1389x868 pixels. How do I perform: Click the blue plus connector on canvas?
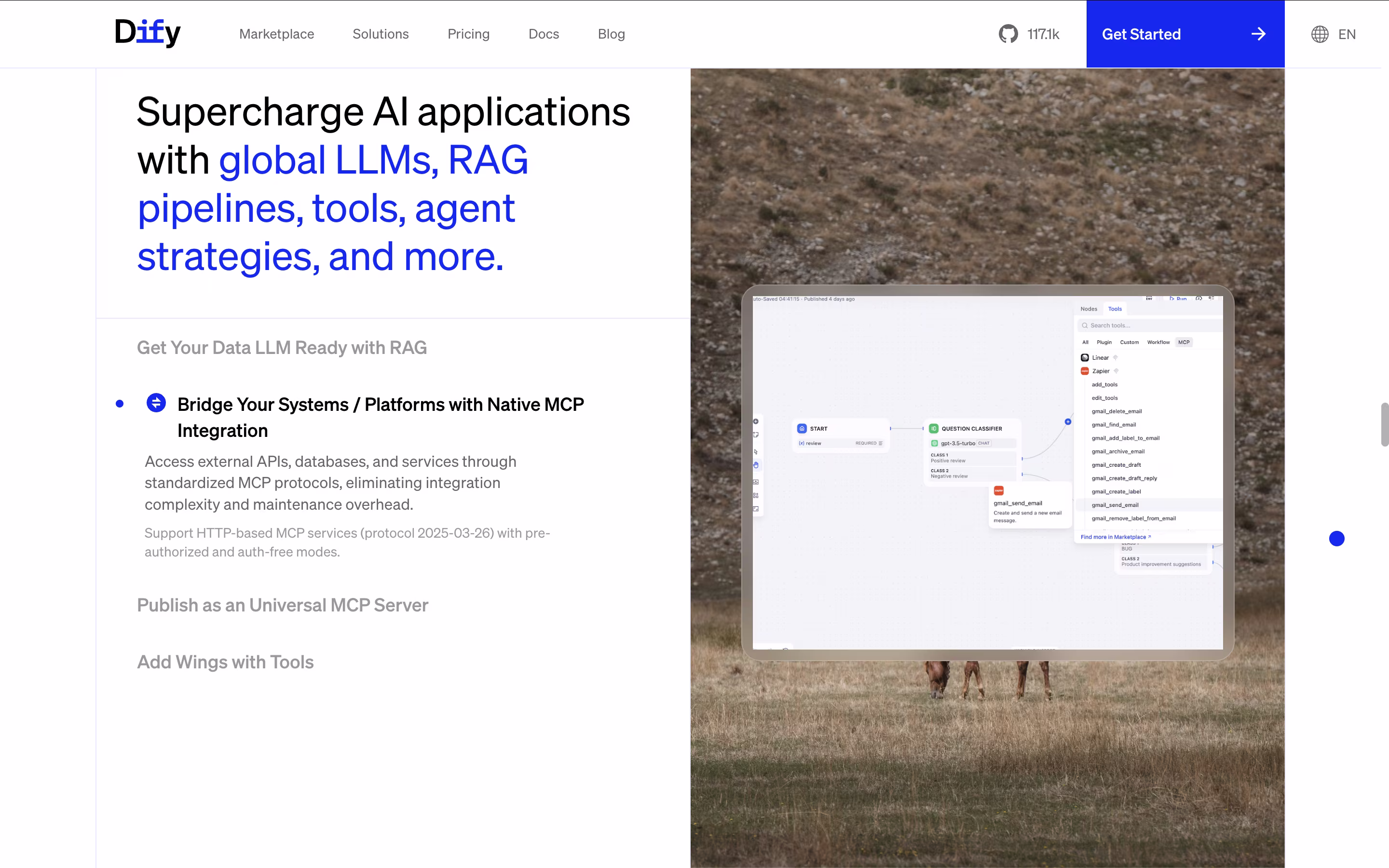click(1068, 421)
